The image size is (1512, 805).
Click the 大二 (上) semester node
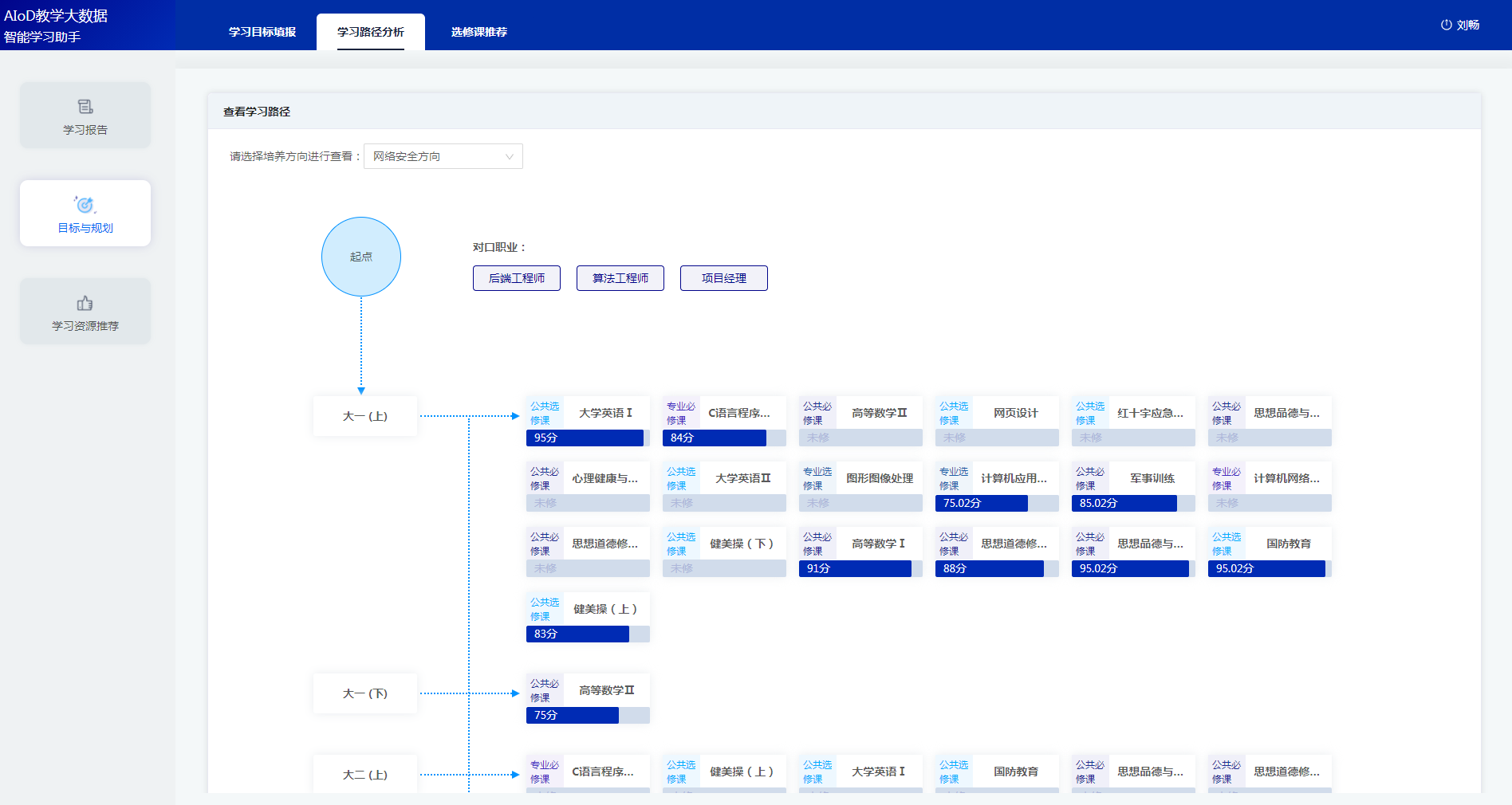click(x=365, y=775)
